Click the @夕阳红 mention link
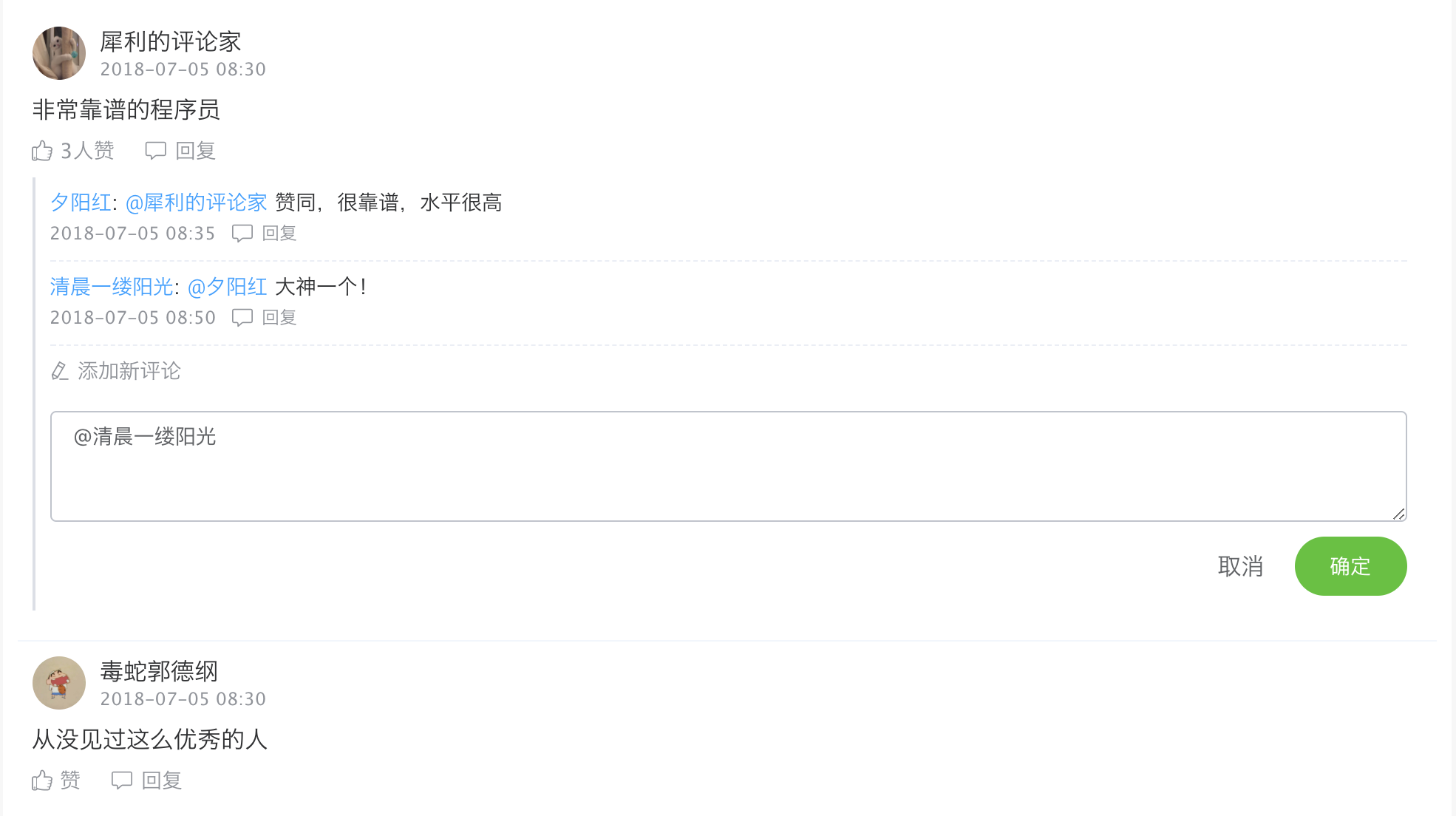 point(228,287)
